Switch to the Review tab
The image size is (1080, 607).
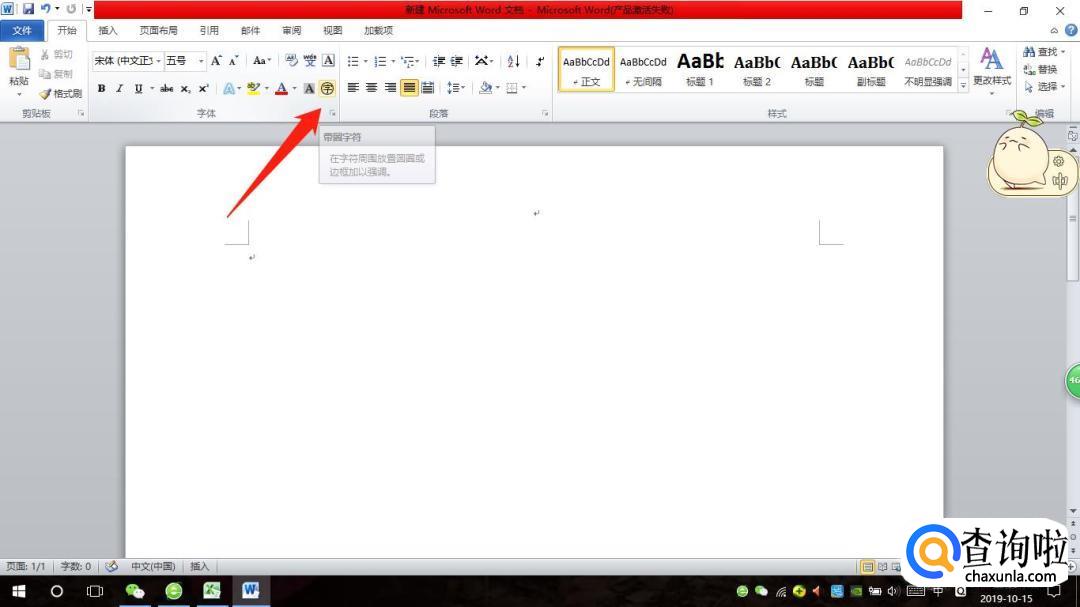coord(292,30)
